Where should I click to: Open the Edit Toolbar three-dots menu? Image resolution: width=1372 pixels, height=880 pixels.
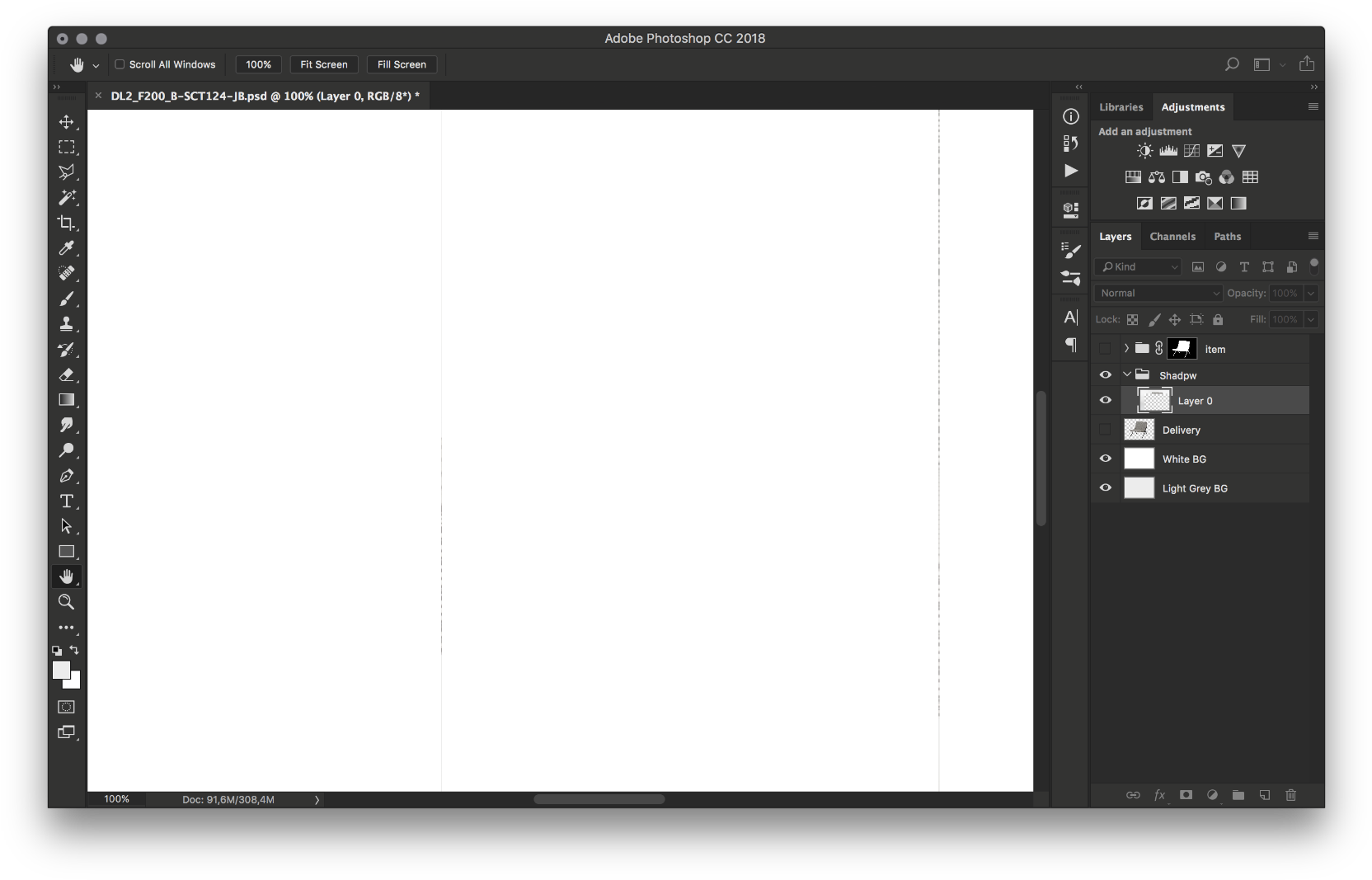click(67, 628)
